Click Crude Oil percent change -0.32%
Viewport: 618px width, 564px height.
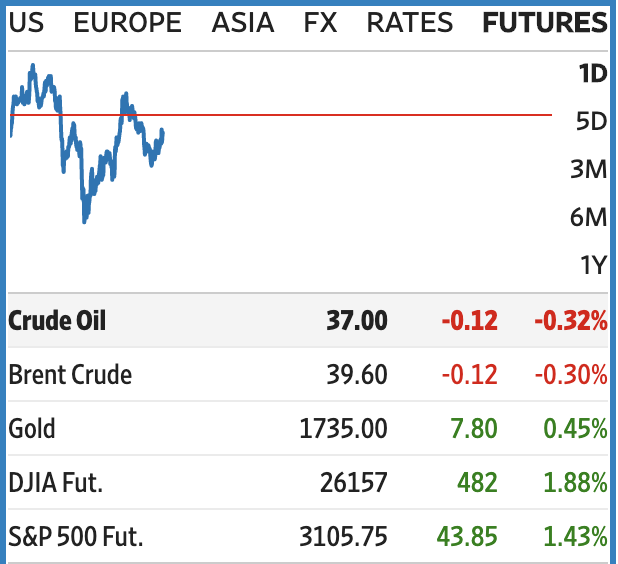[x=570, y=321]
